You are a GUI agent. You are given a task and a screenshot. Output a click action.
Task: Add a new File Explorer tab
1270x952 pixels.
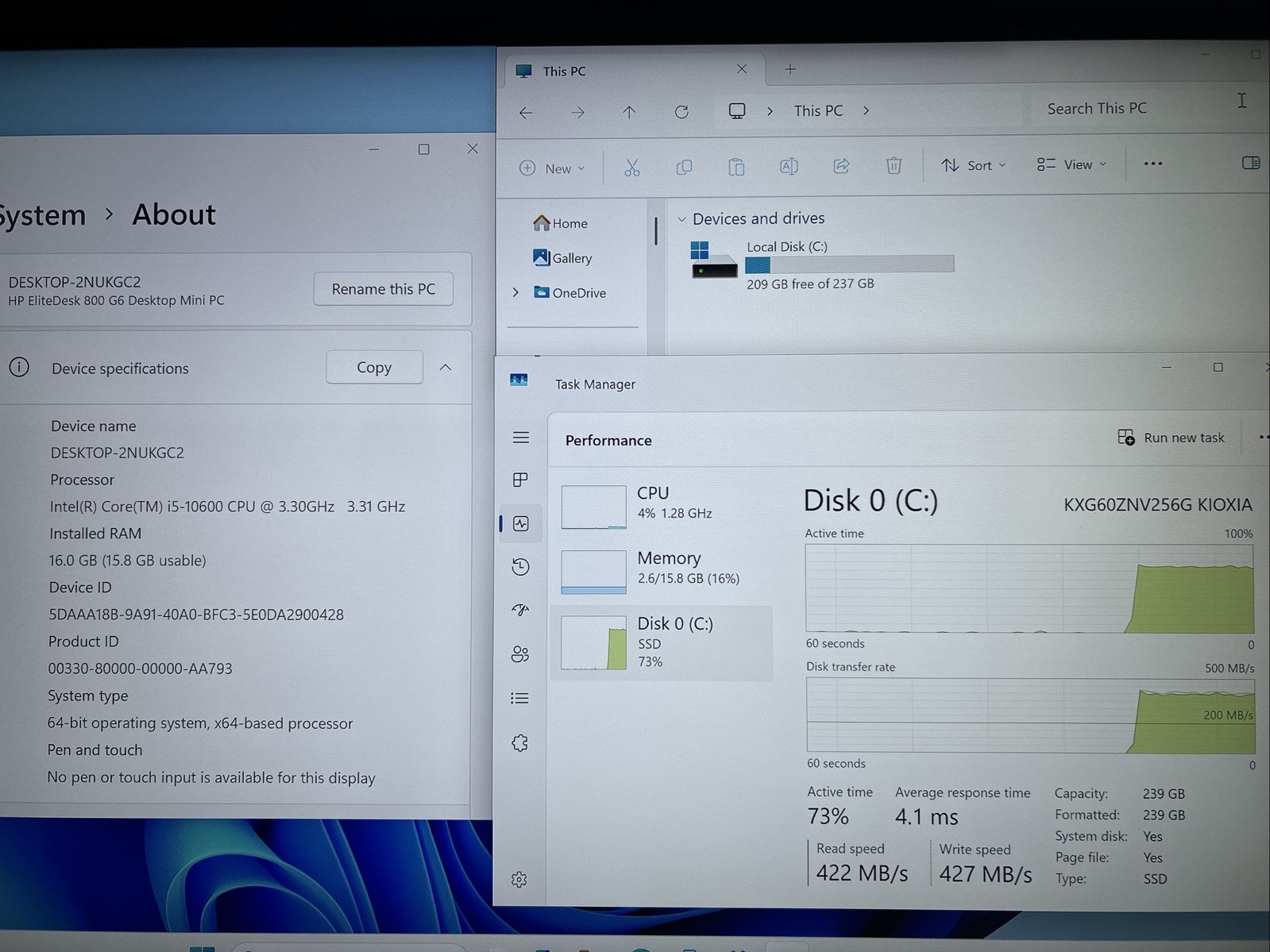pos(789,69)
